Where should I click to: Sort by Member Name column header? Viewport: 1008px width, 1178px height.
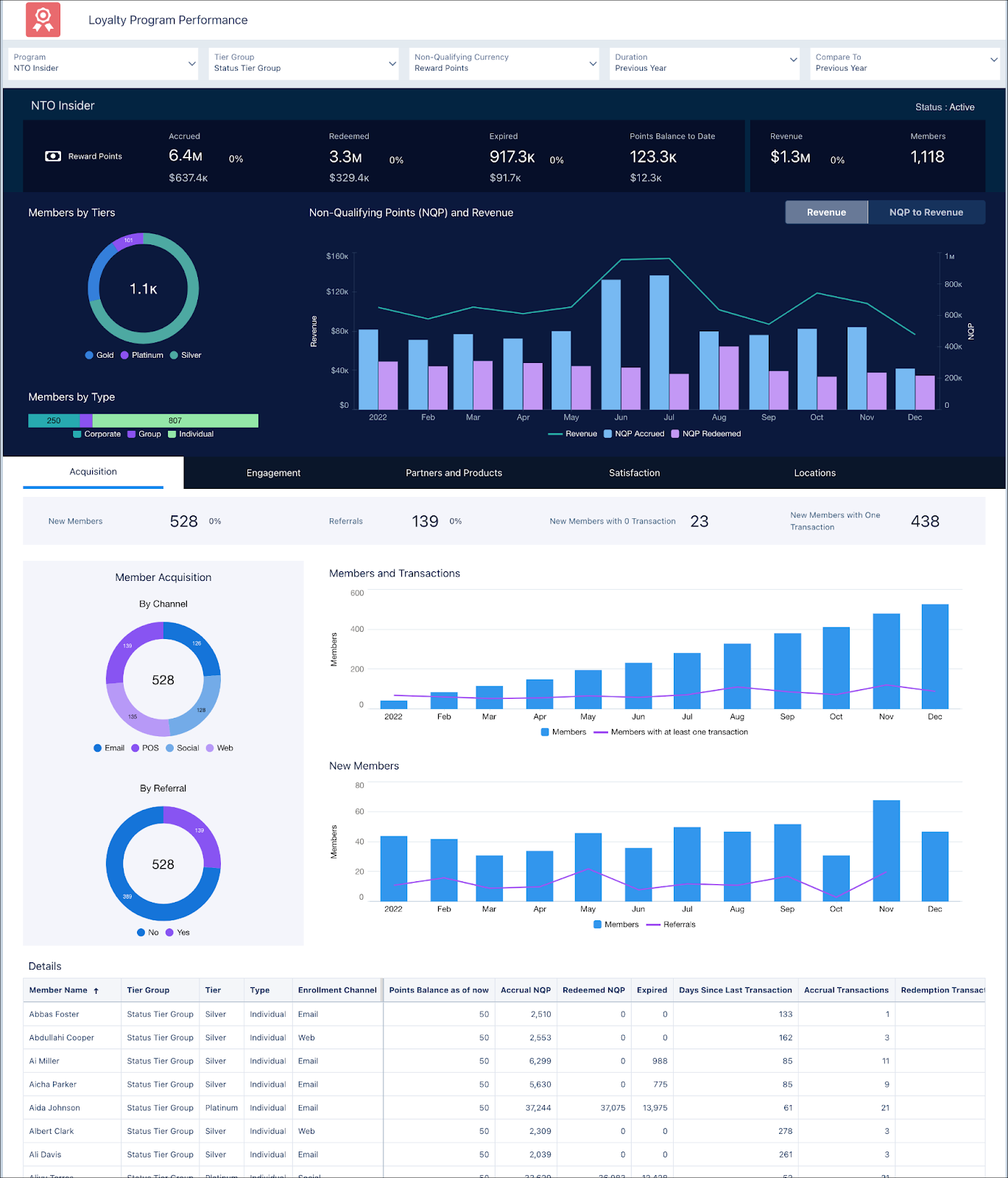(58, 990)
